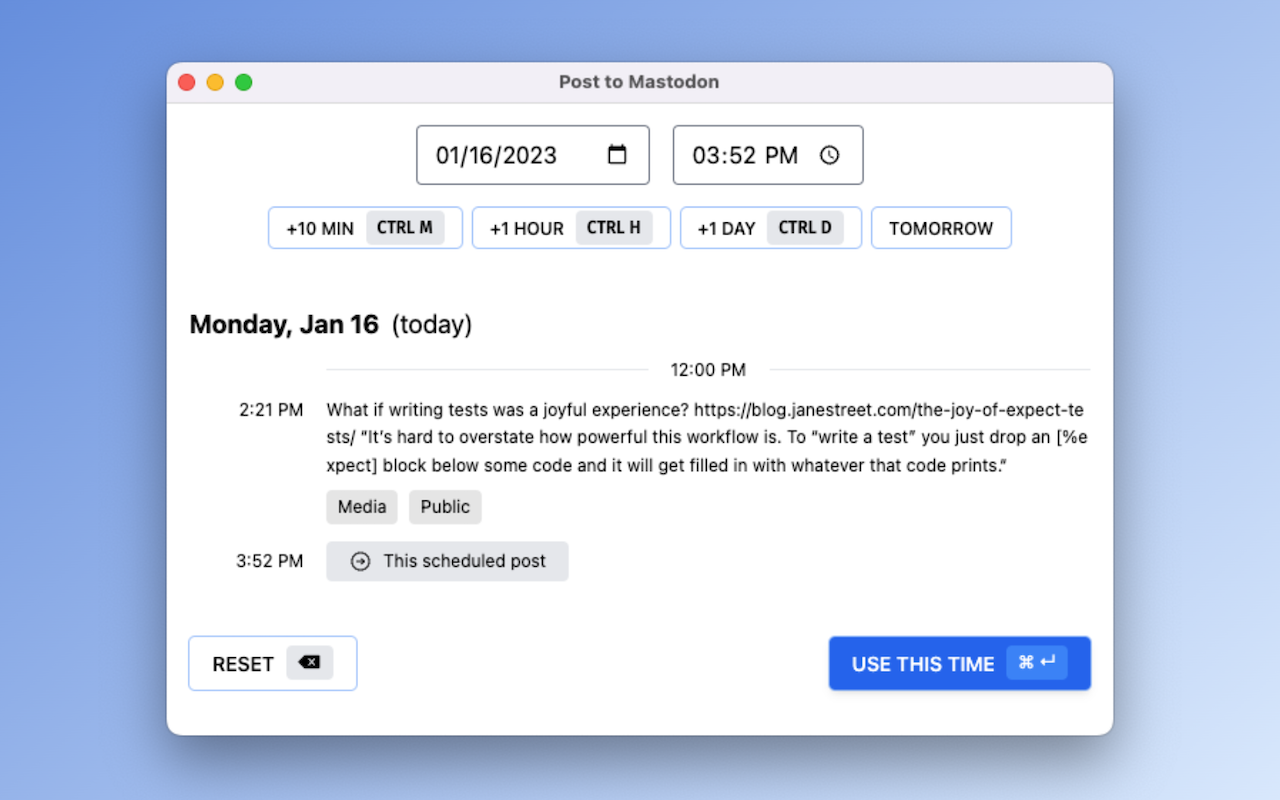The image size is (1280, 800).
Task: Set the time to TOMORROW
Action: point(941,228)
